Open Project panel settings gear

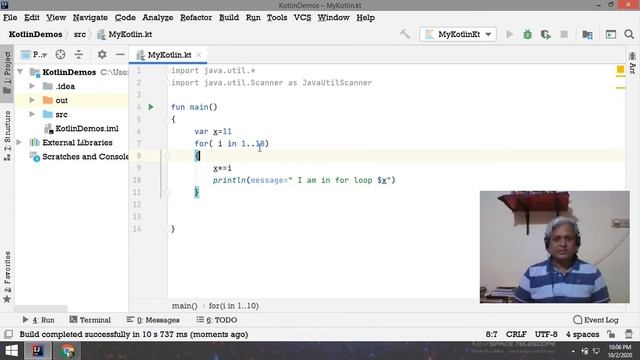point(102,55)
